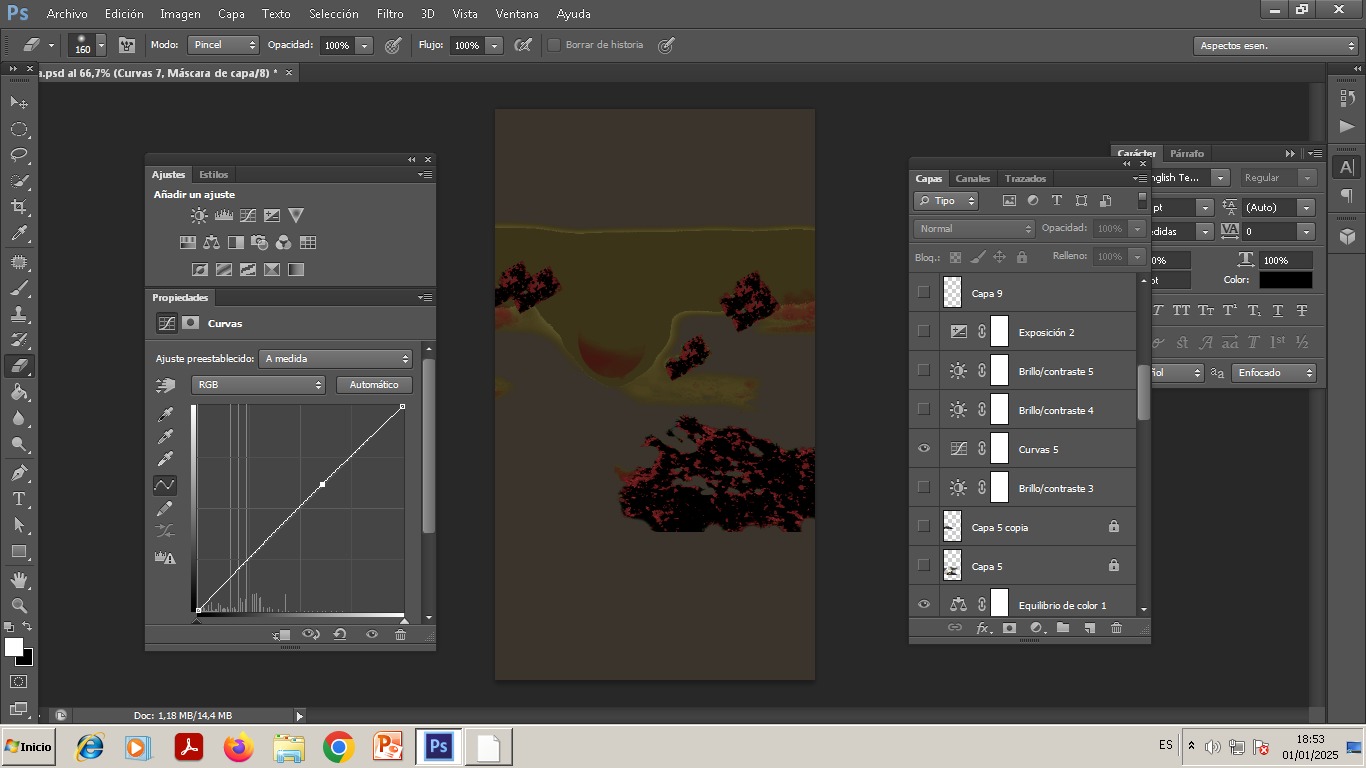Select the Clone Stamp tool

pos(19,314)
